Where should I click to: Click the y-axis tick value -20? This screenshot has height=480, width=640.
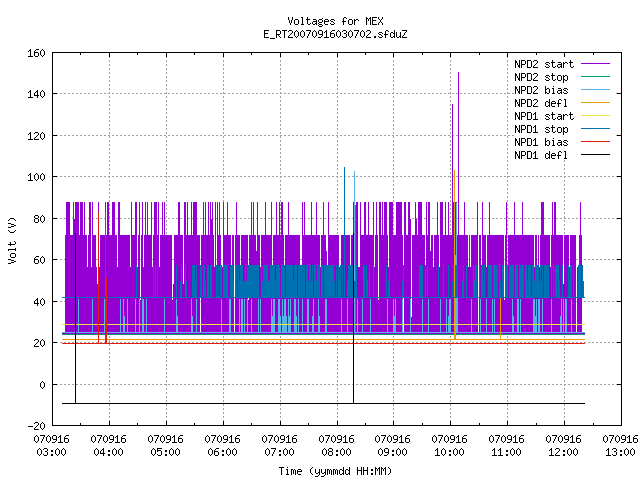[x=36, y=426]
